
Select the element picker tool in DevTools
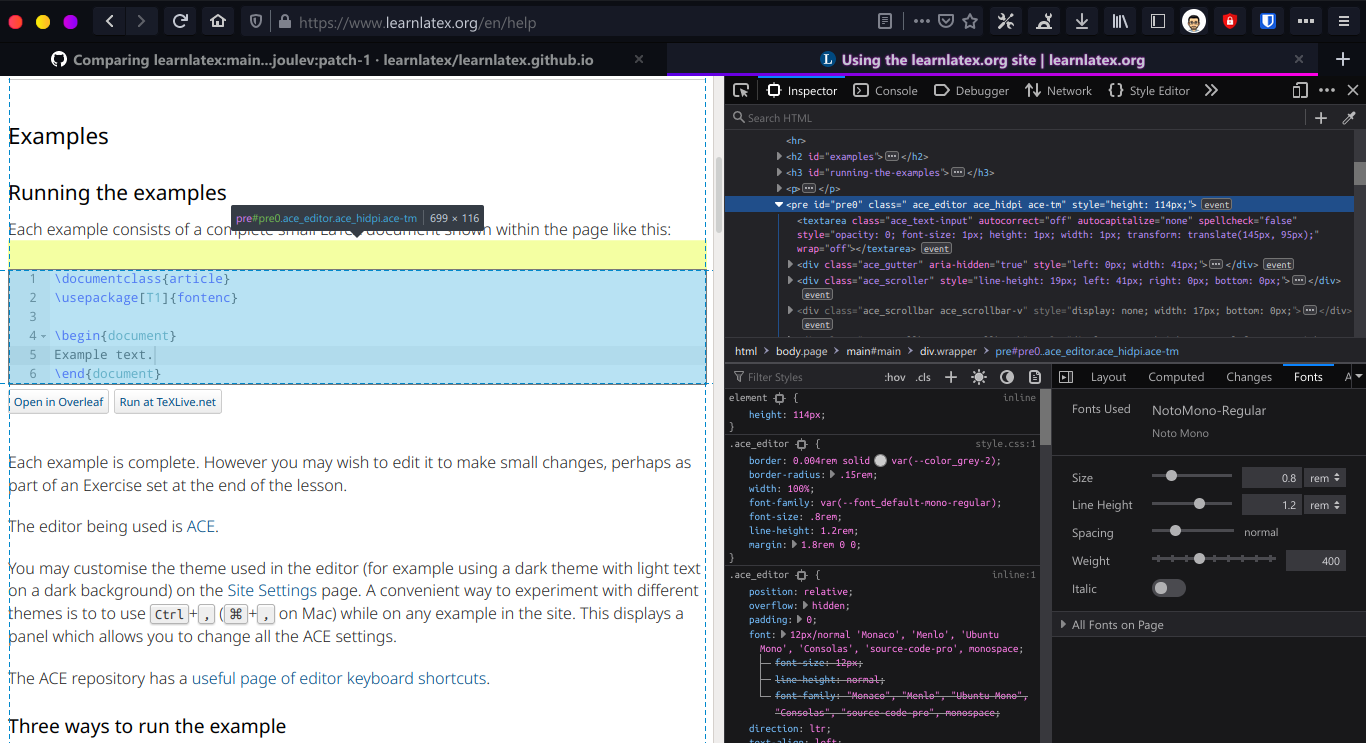(741, 90)
